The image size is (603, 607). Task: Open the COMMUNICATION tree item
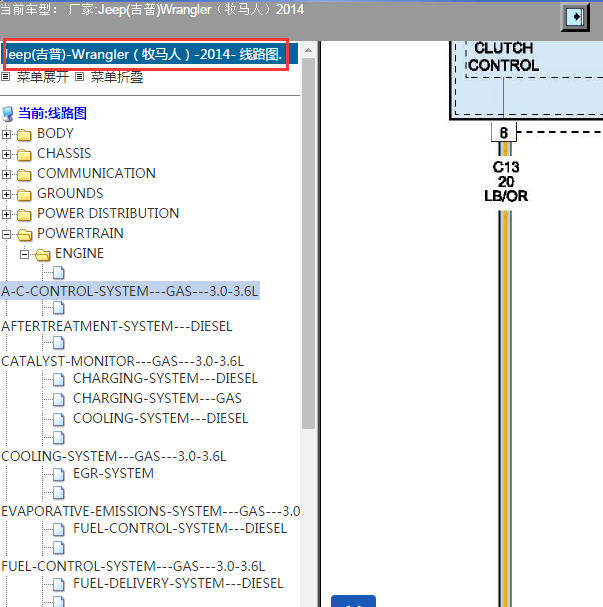click(96, 173)
